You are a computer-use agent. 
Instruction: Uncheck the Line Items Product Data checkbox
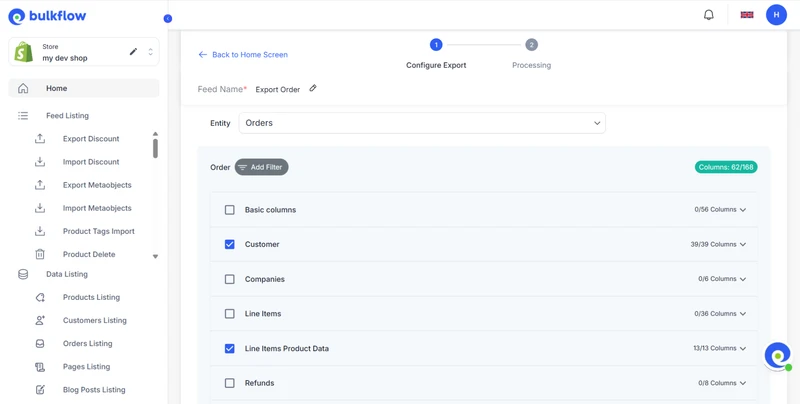coord(230,348)
